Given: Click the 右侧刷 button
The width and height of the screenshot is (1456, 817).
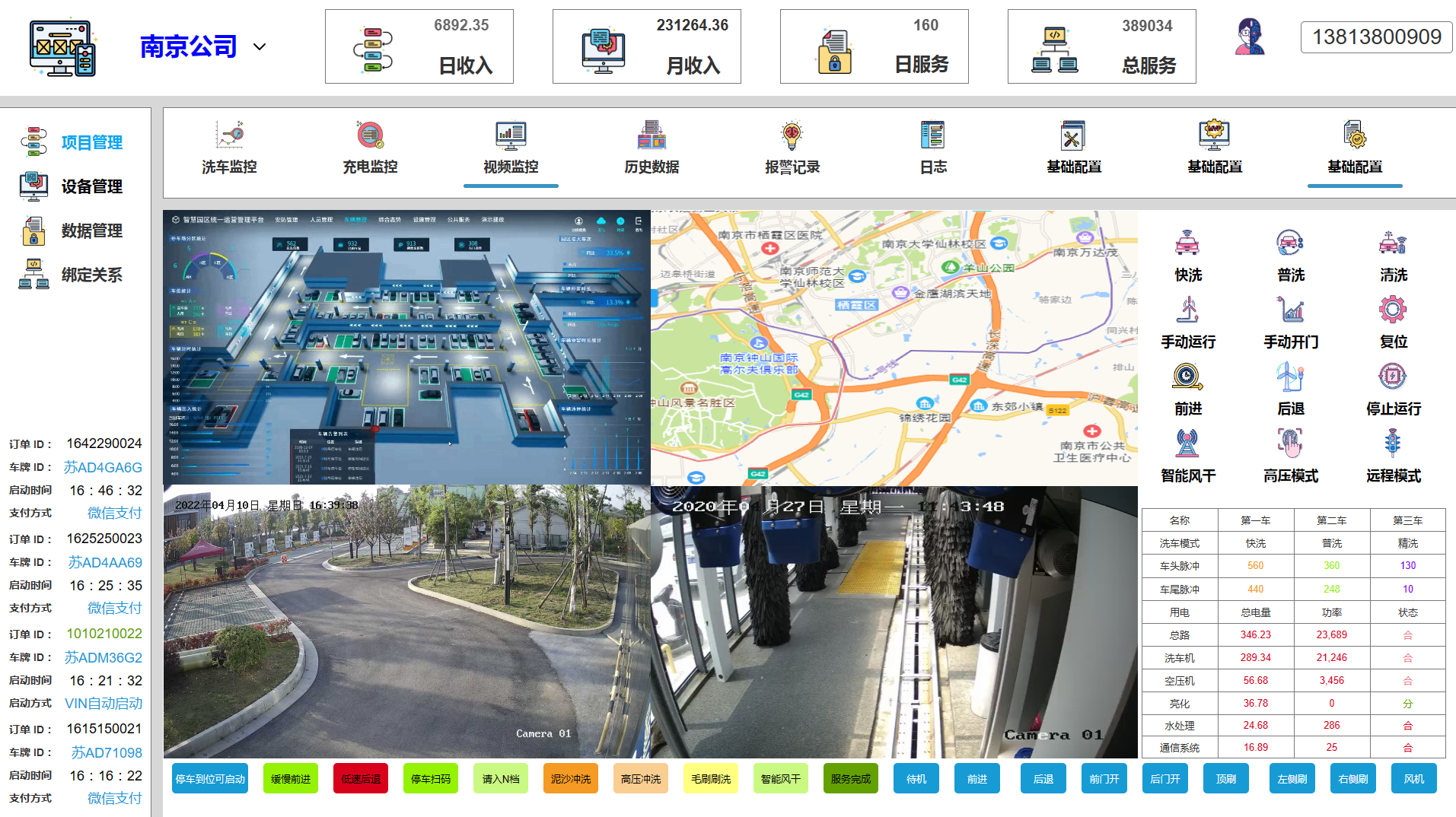Looking at the screenshot, I should [x=1353, y=779].
